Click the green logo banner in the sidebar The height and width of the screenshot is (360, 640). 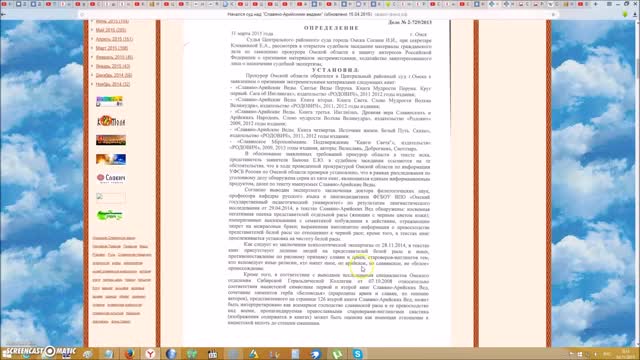110,215
